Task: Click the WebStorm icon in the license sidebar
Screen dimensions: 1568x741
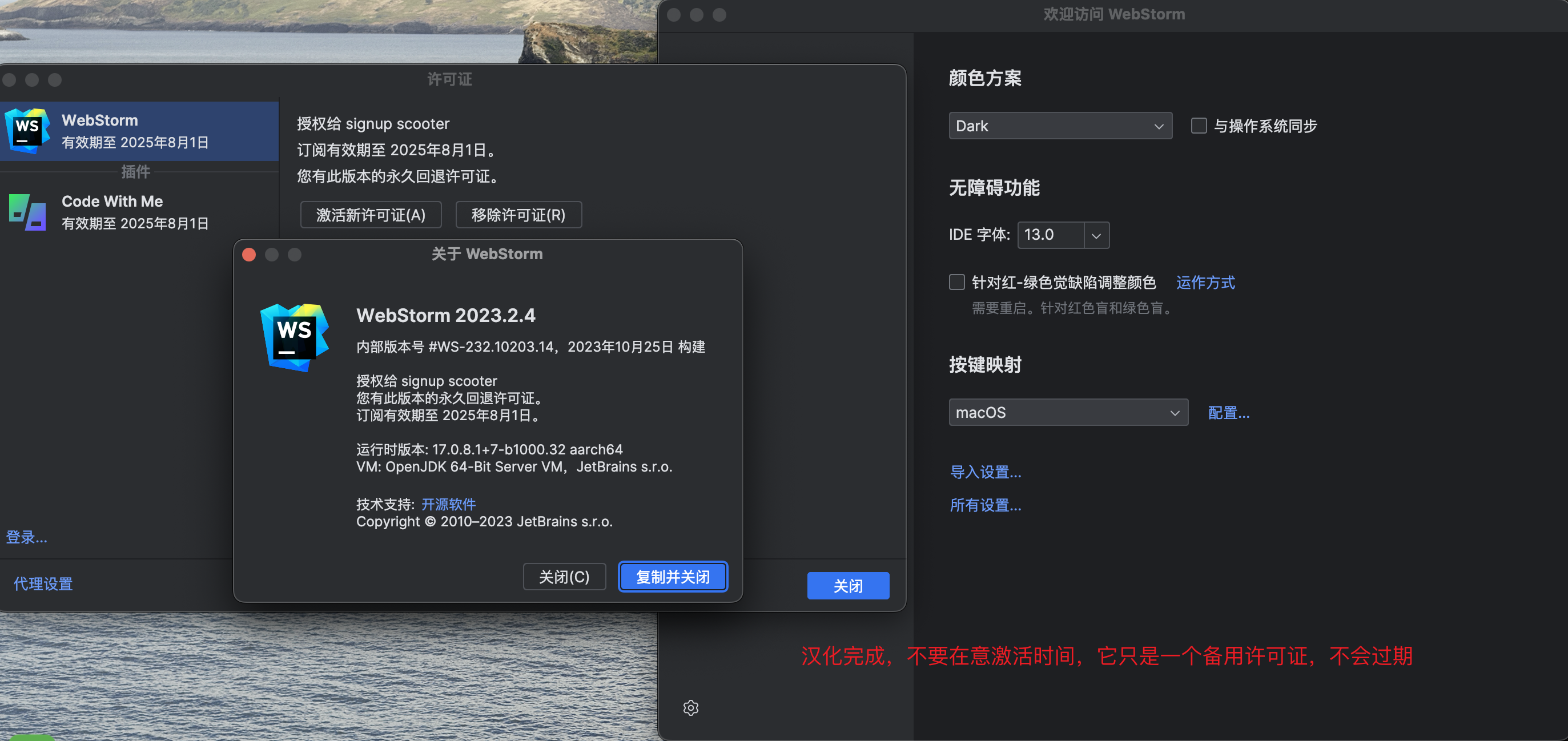Action: pos(27,131)
